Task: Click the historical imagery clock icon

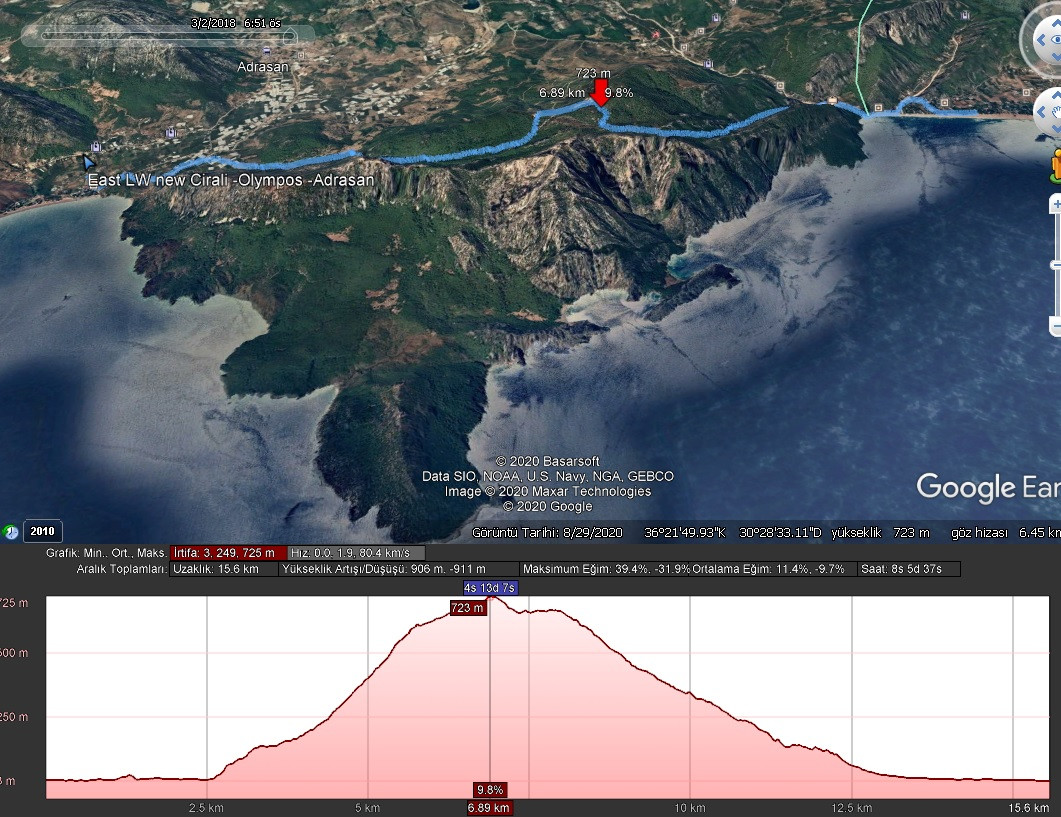Action: pyautogui.click(x=12, y=532)
